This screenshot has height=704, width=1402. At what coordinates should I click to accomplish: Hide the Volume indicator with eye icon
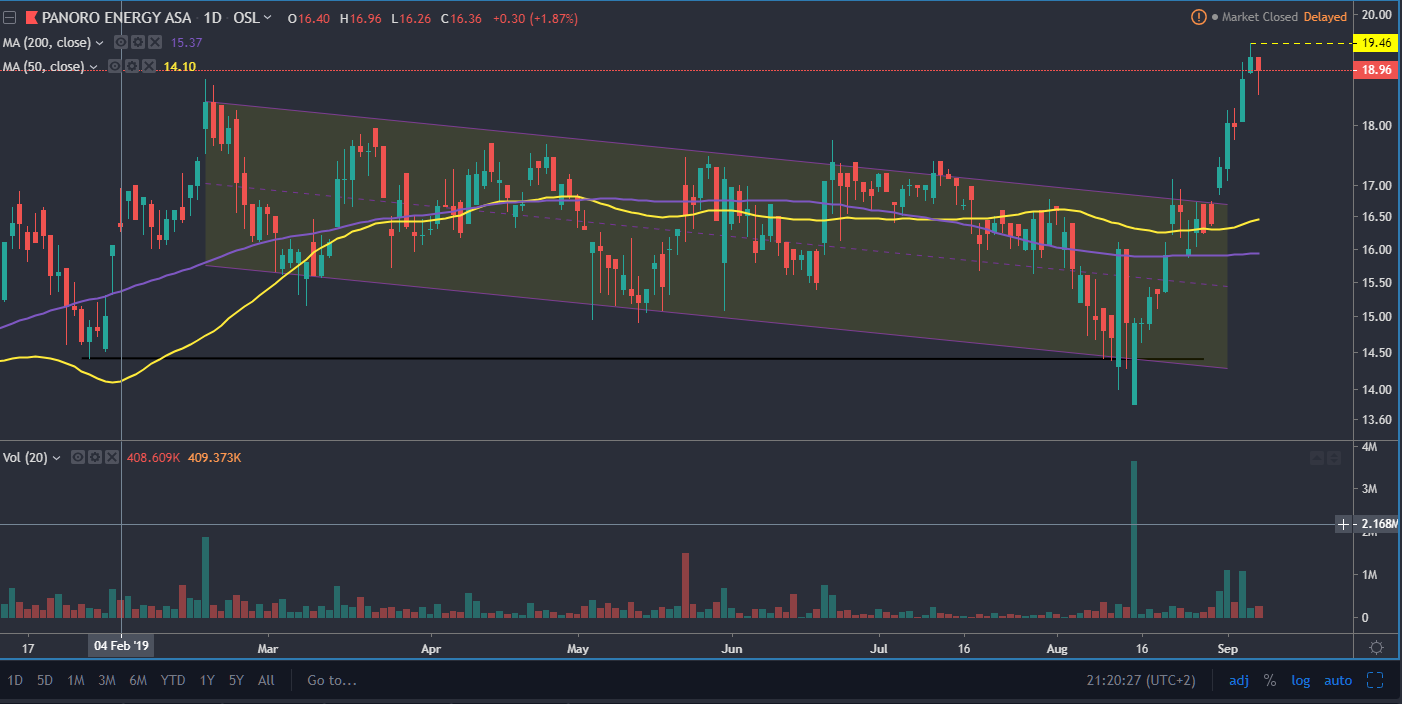(77, 457)
